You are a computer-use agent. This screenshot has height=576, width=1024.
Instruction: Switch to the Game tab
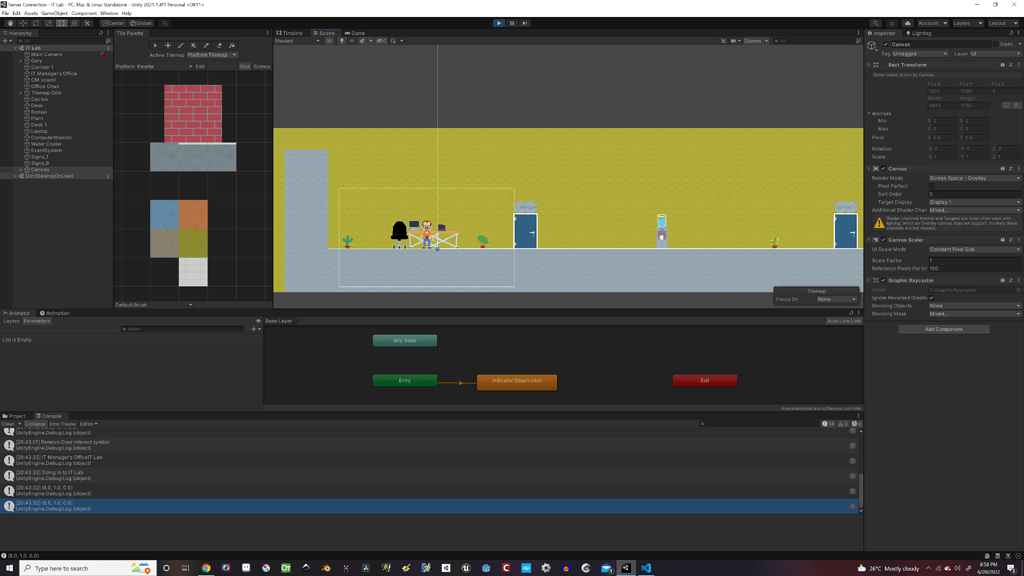click(355, 33)
